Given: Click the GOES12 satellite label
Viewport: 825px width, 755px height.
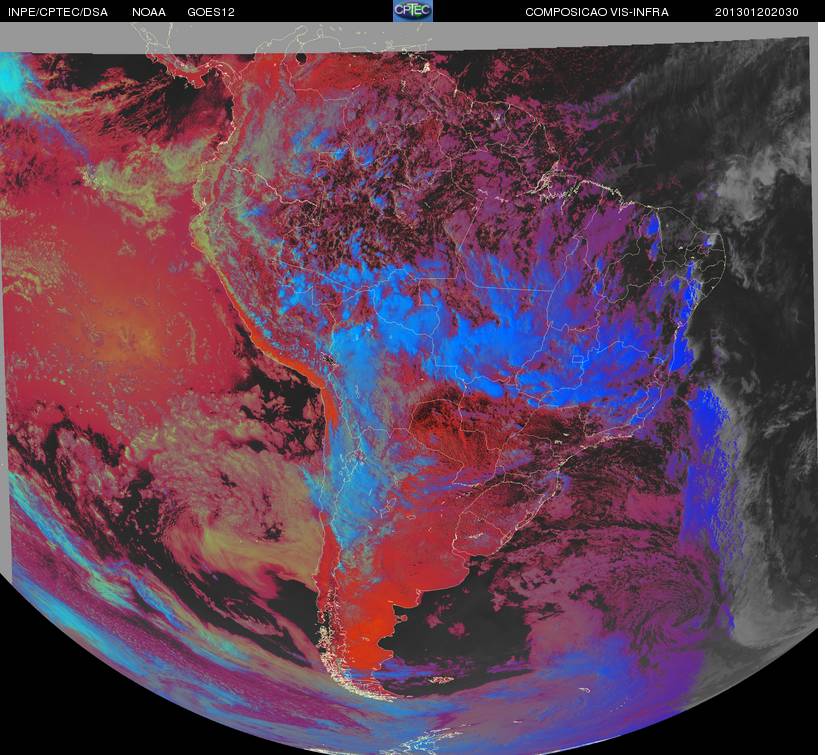Looking at the screenshot, I should tap(211, 12).
